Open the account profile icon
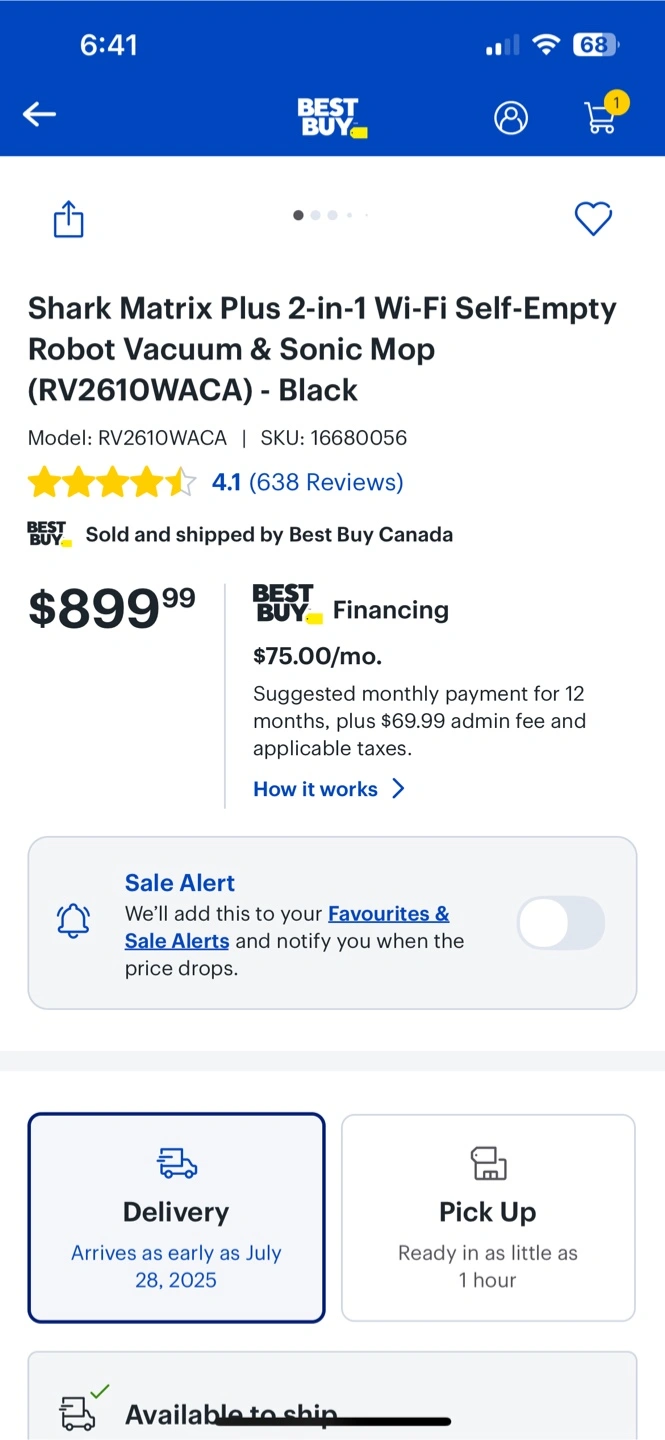Image resolution: width=665 pixels, height=1440 pixels. point(510,117)
